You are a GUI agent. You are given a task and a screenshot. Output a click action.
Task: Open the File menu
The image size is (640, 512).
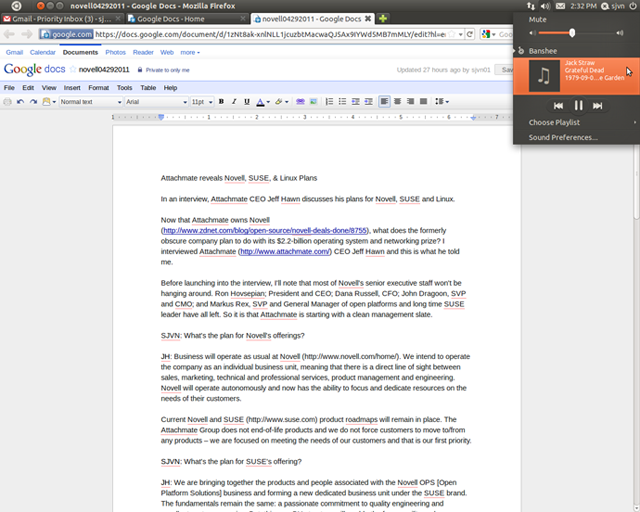click(9, 88)
